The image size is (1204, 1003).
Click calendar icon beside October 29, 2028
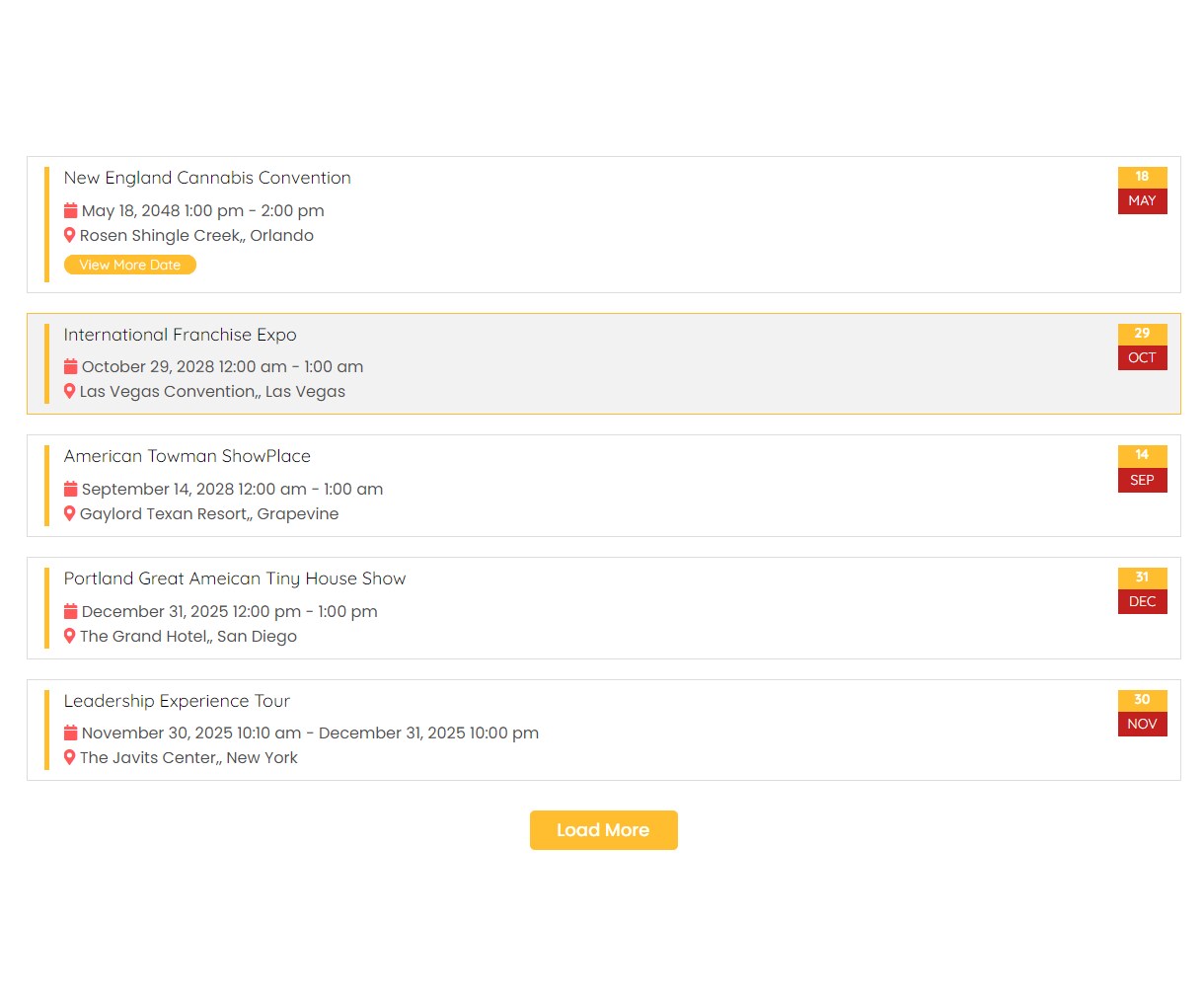click(70, 366)
